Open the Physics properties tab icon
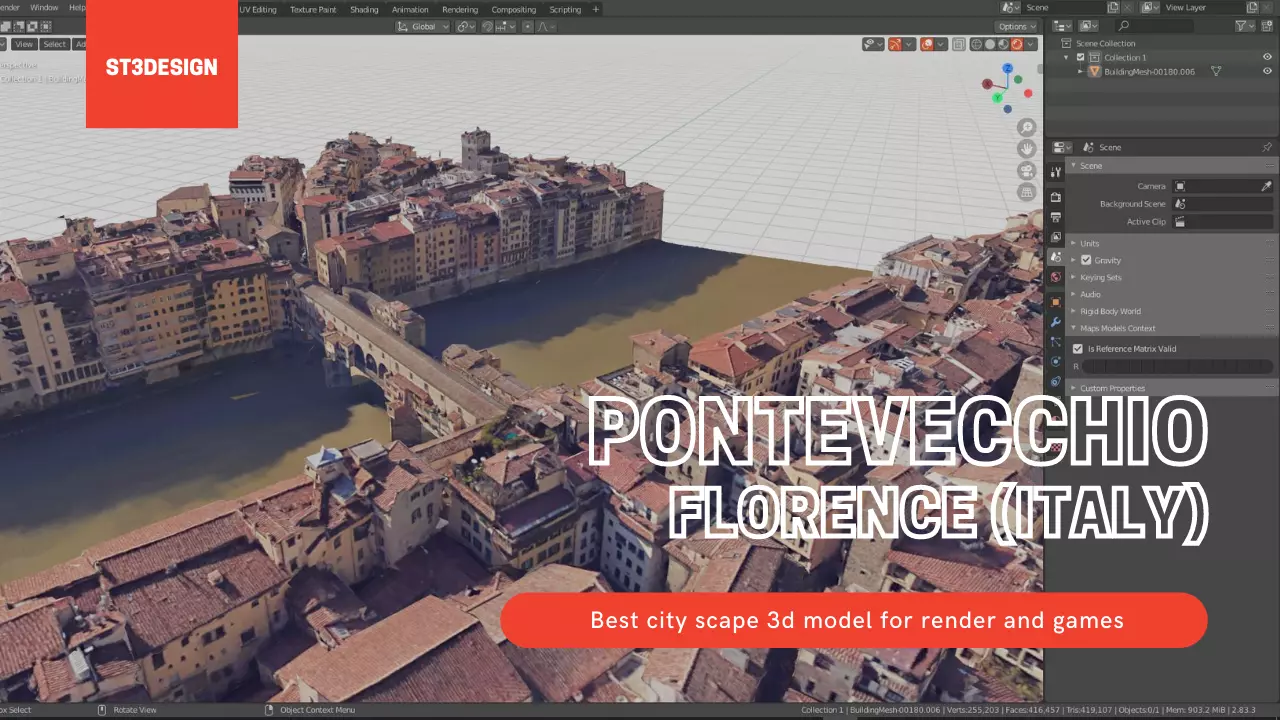This screenshot has width=1280, height=720. point(1055,361)
